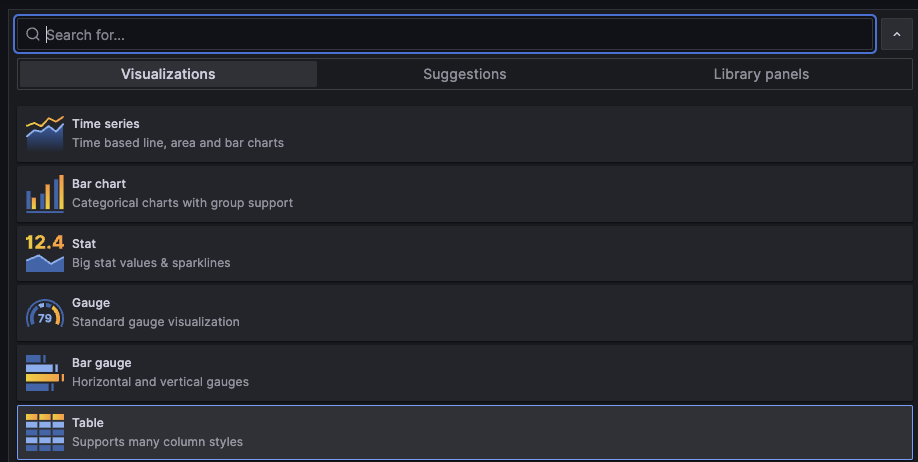Click the Bar chart visualization icon
This screenshot has width=918, height=462.
coord(44,193)
